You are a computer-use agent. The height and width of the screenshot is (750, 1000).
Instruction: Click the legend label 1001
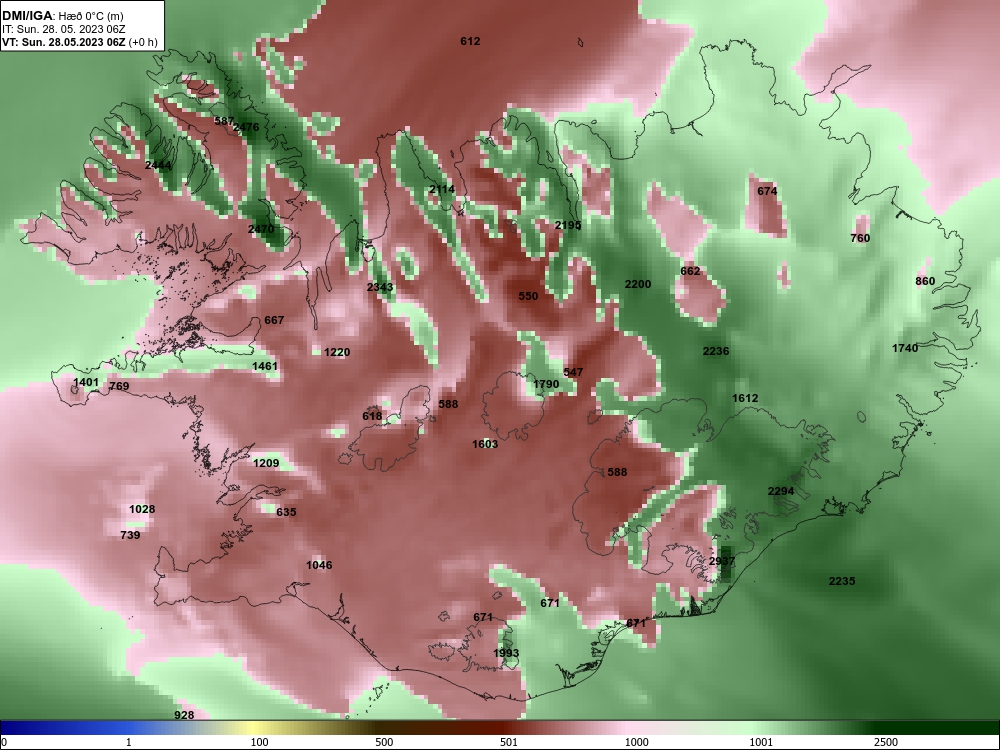pyautogui.click(x=761, y=743)
